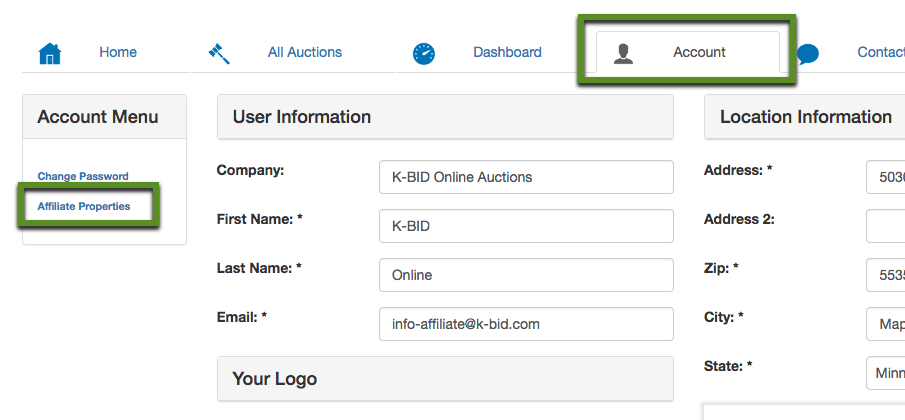The height and width of the screenshot is (420, 905).
Task: Click the Zip code field
Action: point(886,275)
